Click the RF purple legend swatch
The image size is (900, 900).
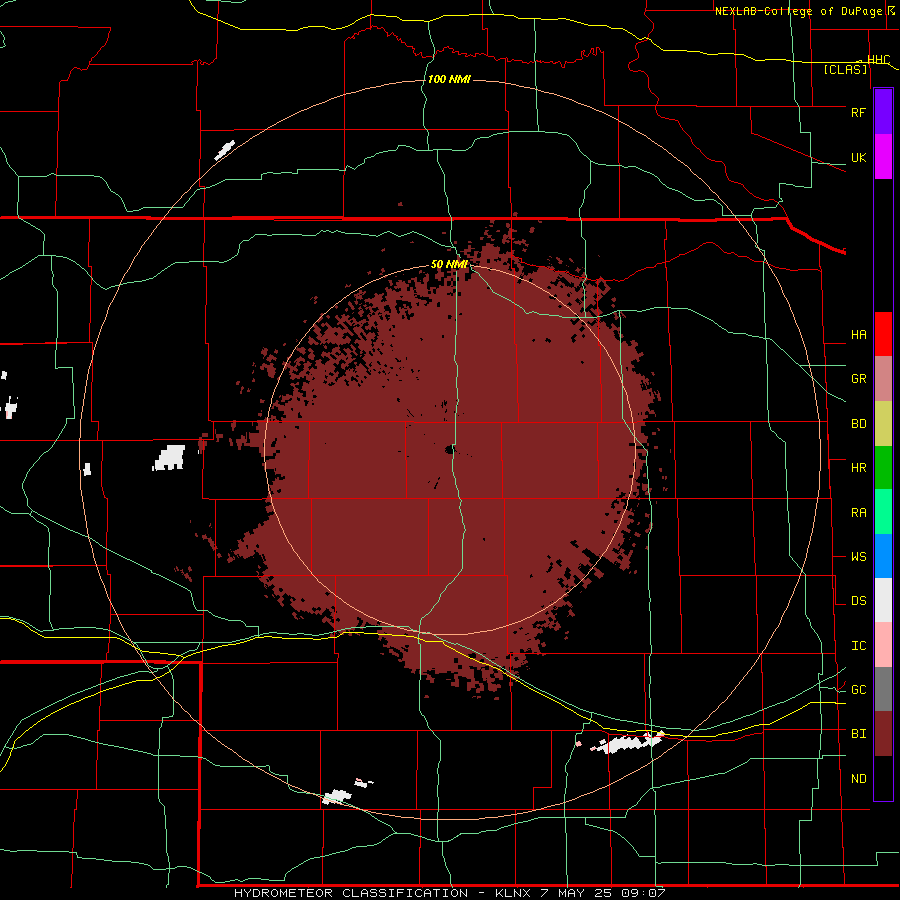coord(883,112)
